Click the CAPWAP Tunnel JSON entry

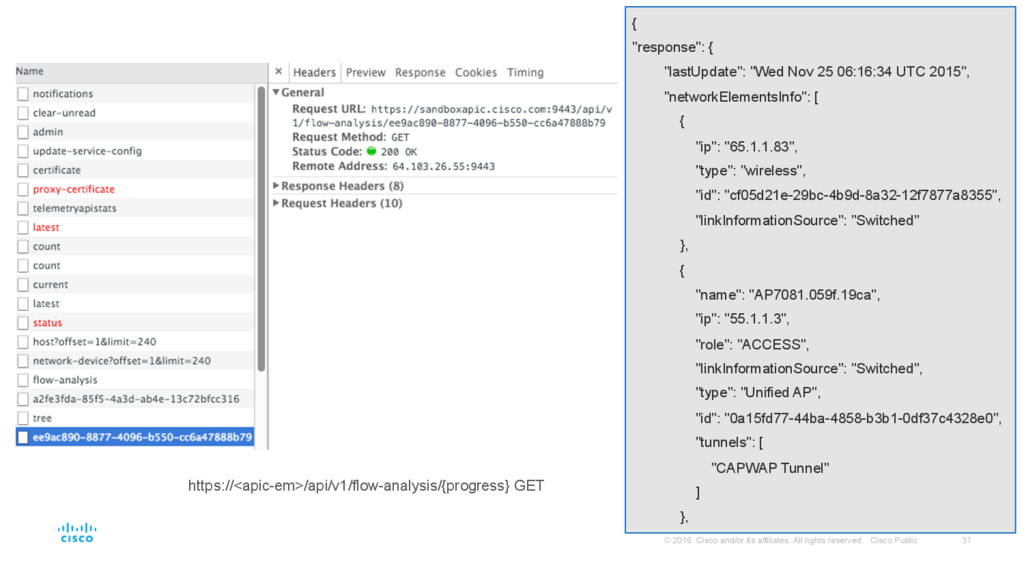click(770, 468)
